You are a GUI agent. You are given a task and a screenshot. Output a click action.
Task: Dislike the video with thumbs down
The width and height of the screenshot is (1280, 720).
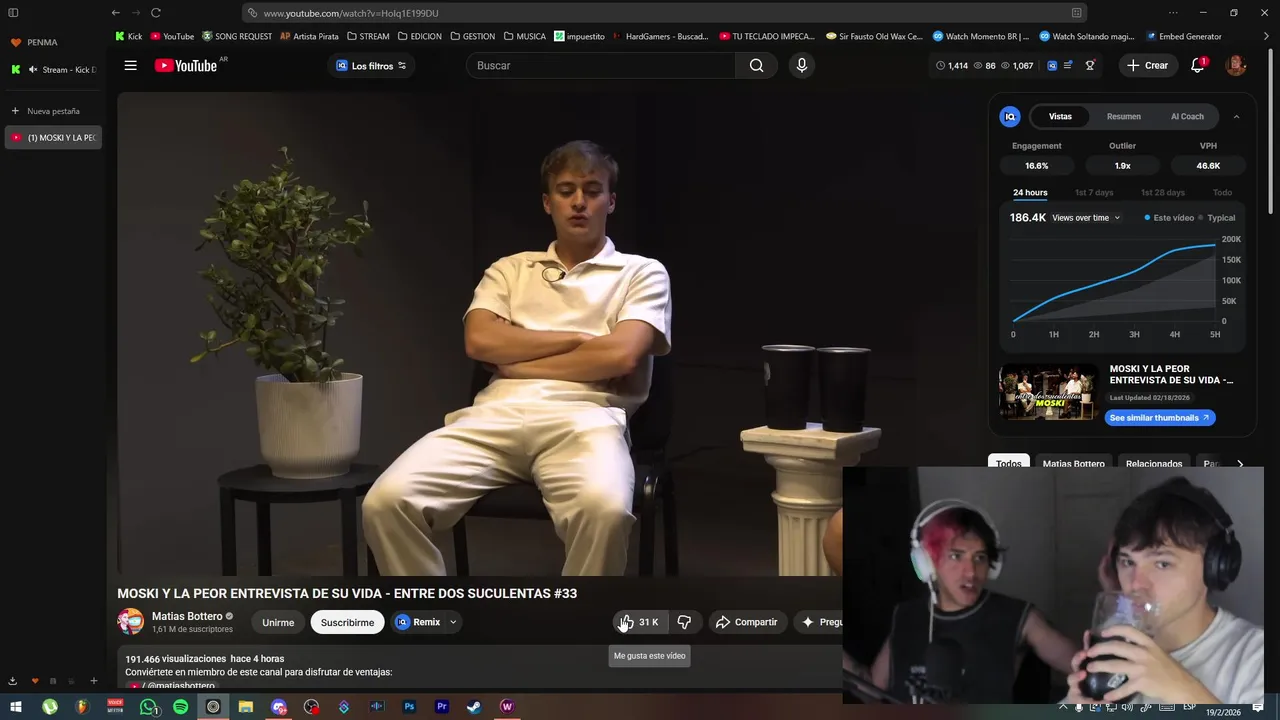coord(684,622)
